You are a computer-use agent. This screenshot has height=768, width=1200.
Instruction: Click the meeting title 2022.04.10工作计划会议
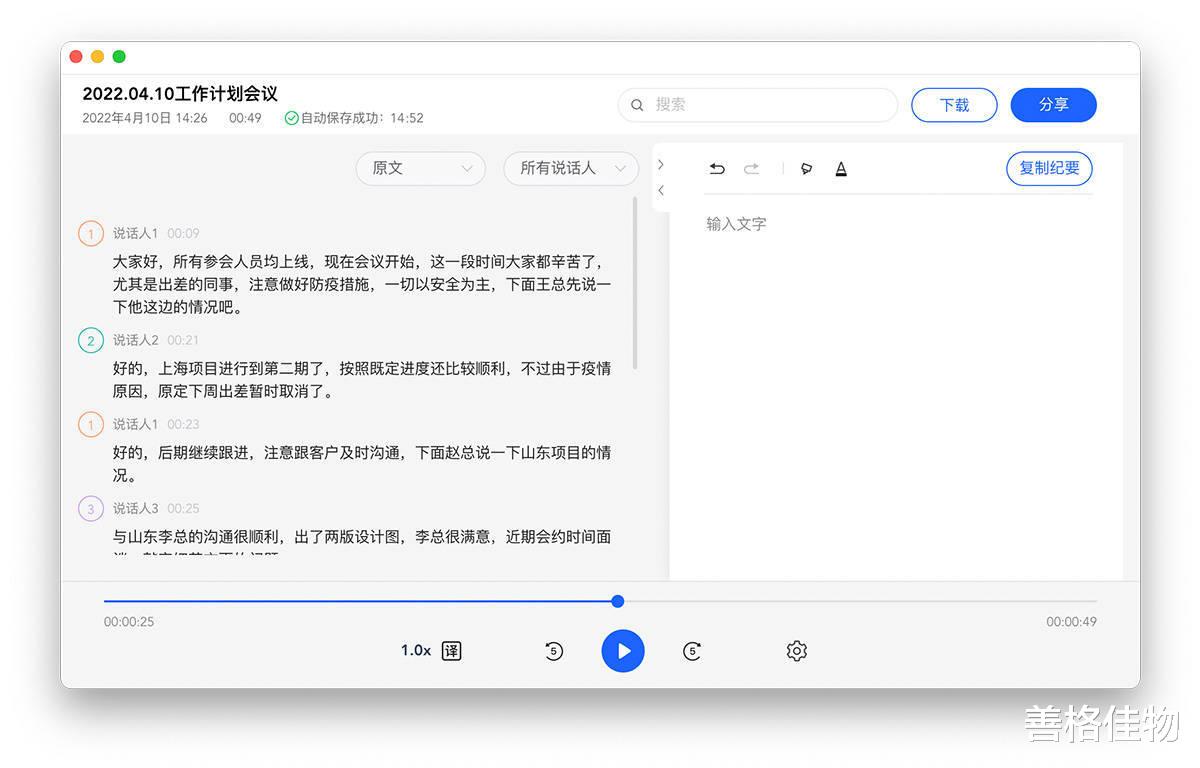click(180, 93)
